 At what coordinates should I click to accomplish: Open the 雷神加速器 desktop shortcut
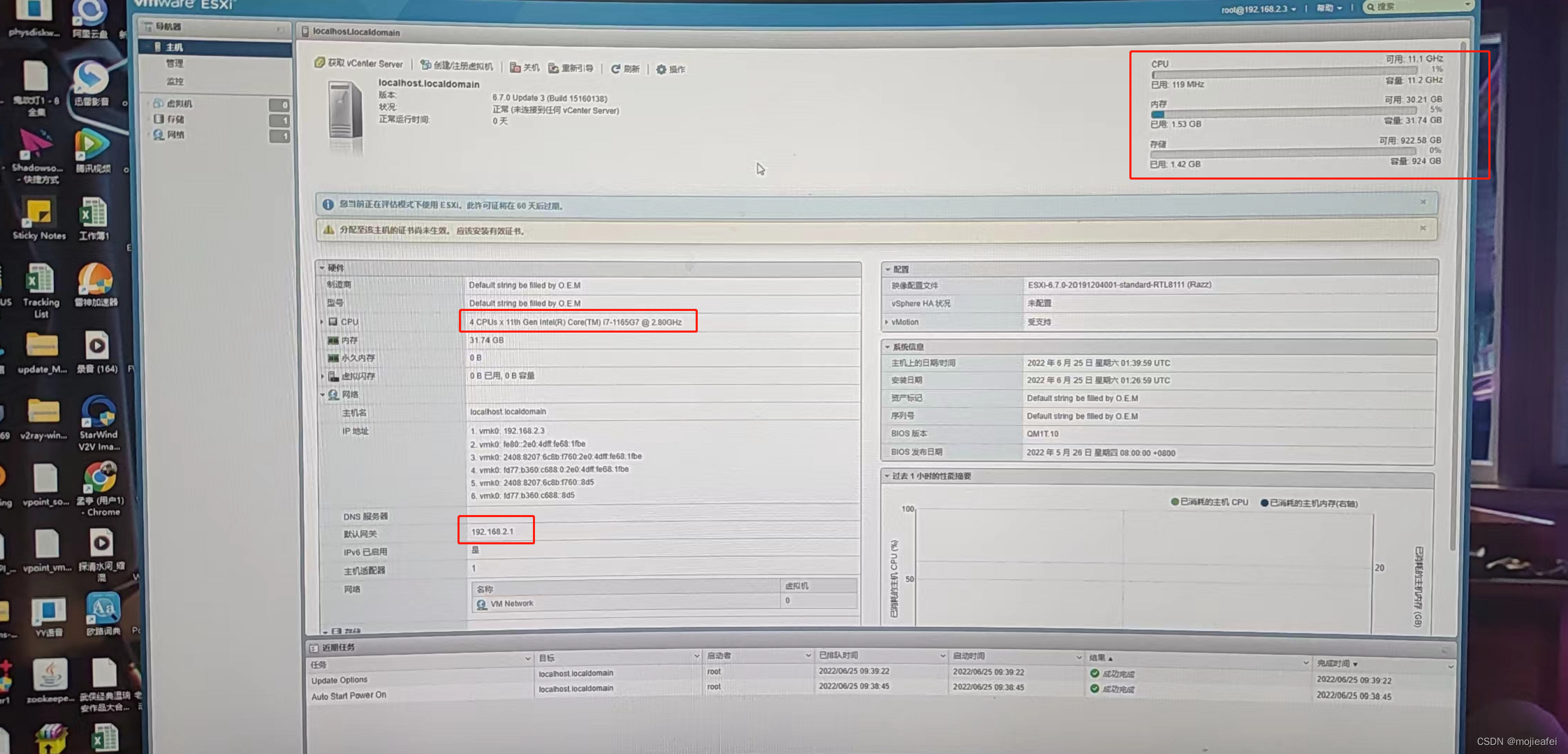pos(96,284)
